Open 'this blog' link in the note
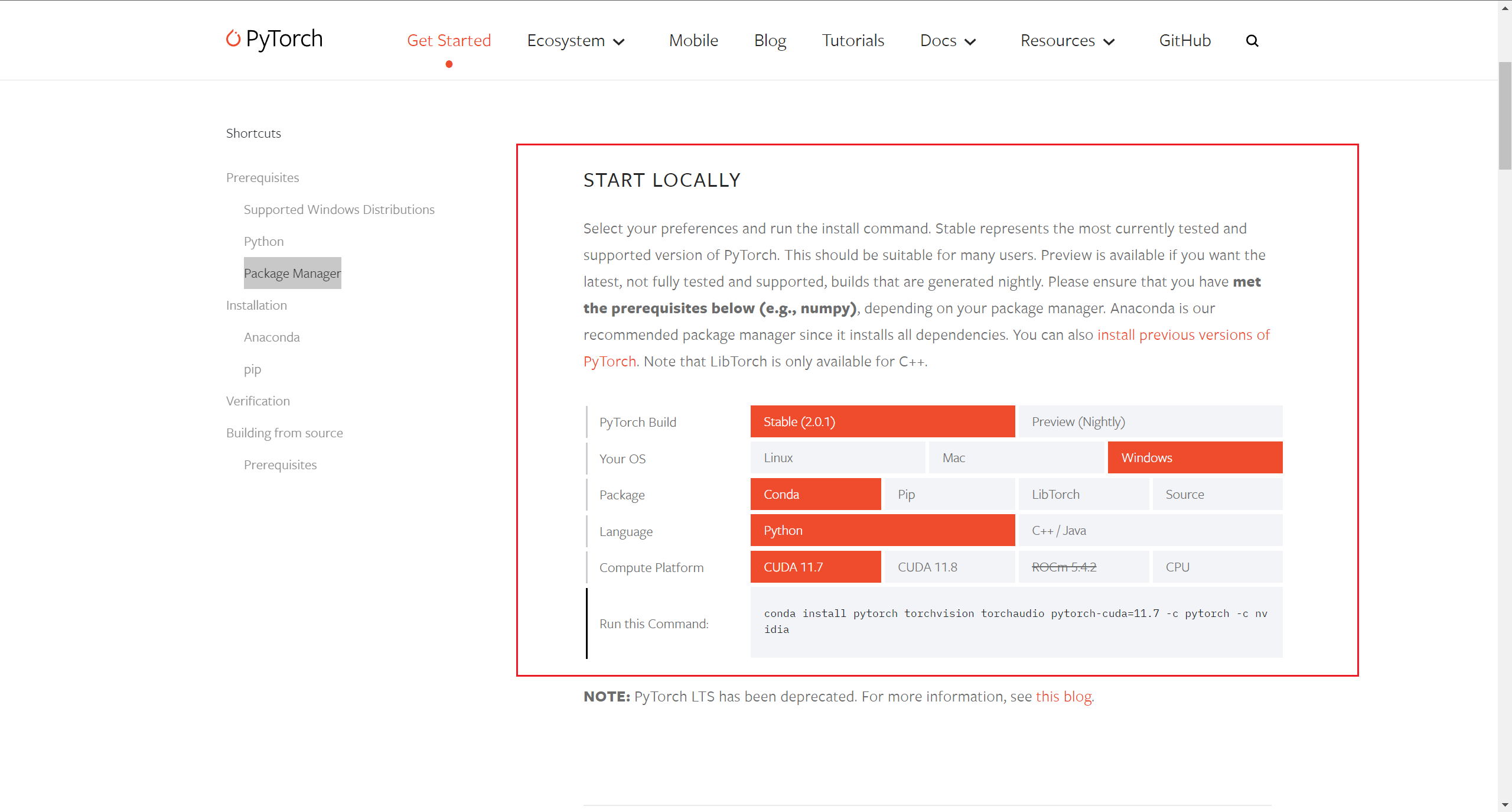The height and width of the screenshot is (812, 1512). point(1063,697)
